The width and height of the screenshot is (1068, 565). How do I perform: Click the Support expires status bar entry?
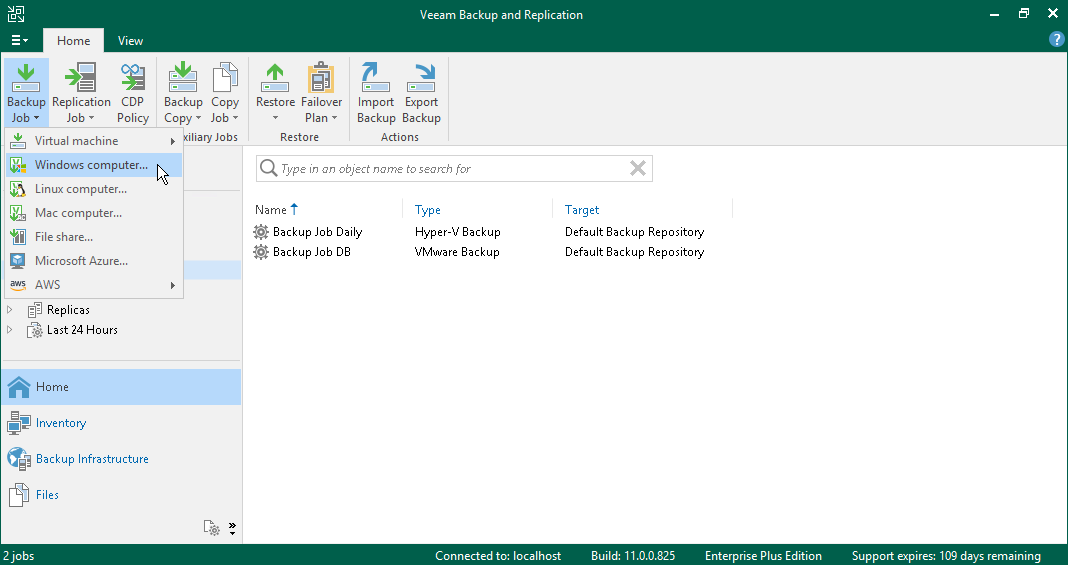(946, 556)
